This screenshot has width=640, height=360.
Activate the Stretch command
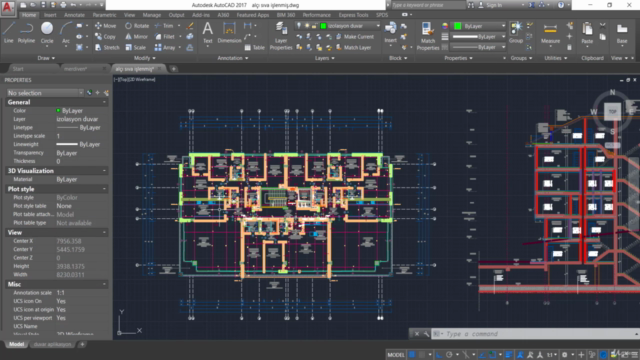coord(107,47)
